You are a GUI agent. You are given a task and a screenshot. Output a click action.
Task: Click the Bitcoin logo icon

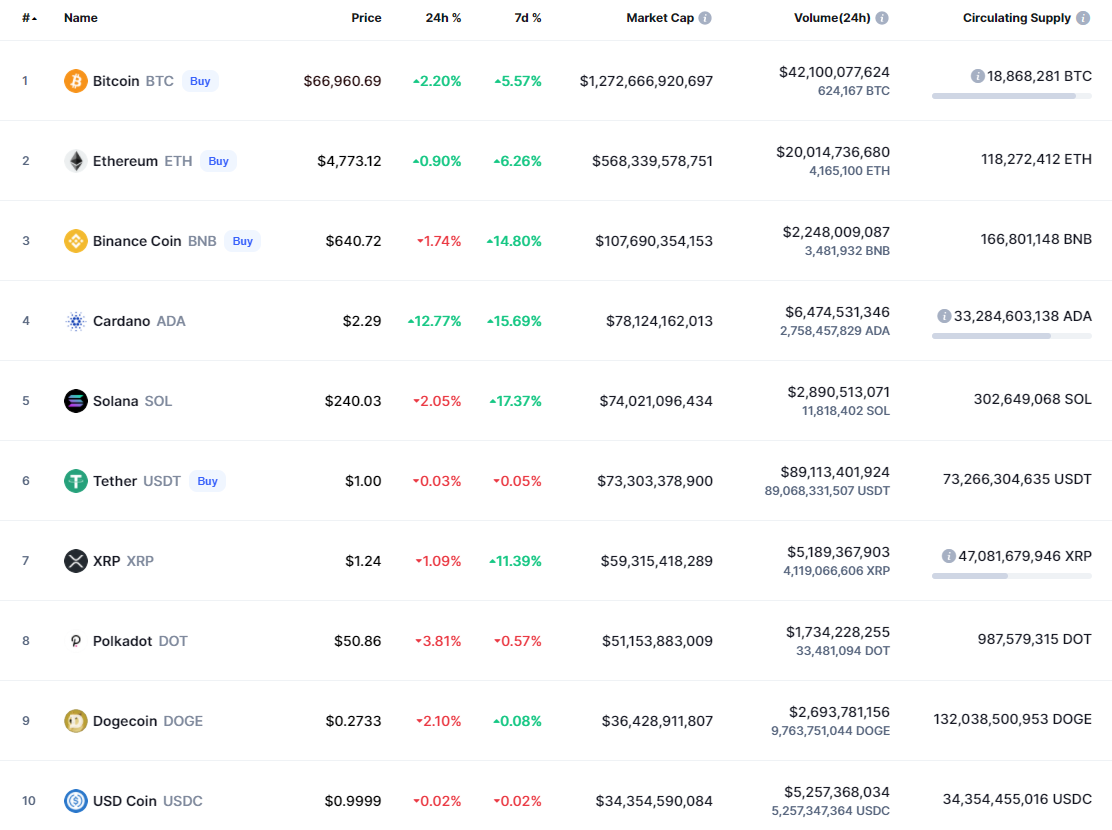[x=76, y=81]
